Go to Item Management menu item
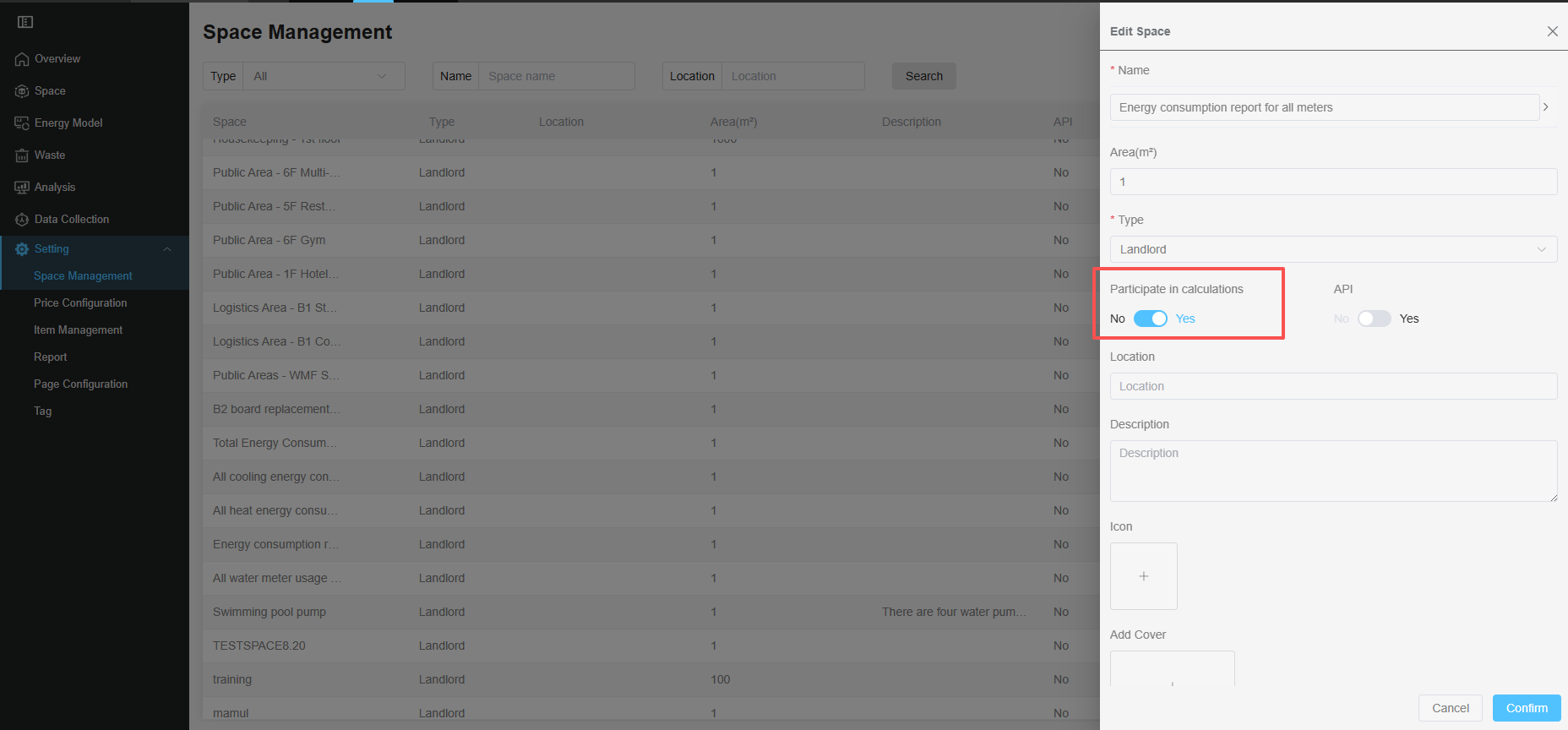1568x730 pixels. [78, 330]
